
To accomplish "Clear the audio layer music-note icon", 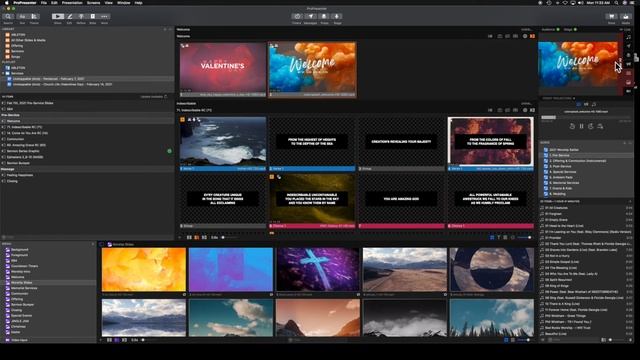I will click(629, 37).
